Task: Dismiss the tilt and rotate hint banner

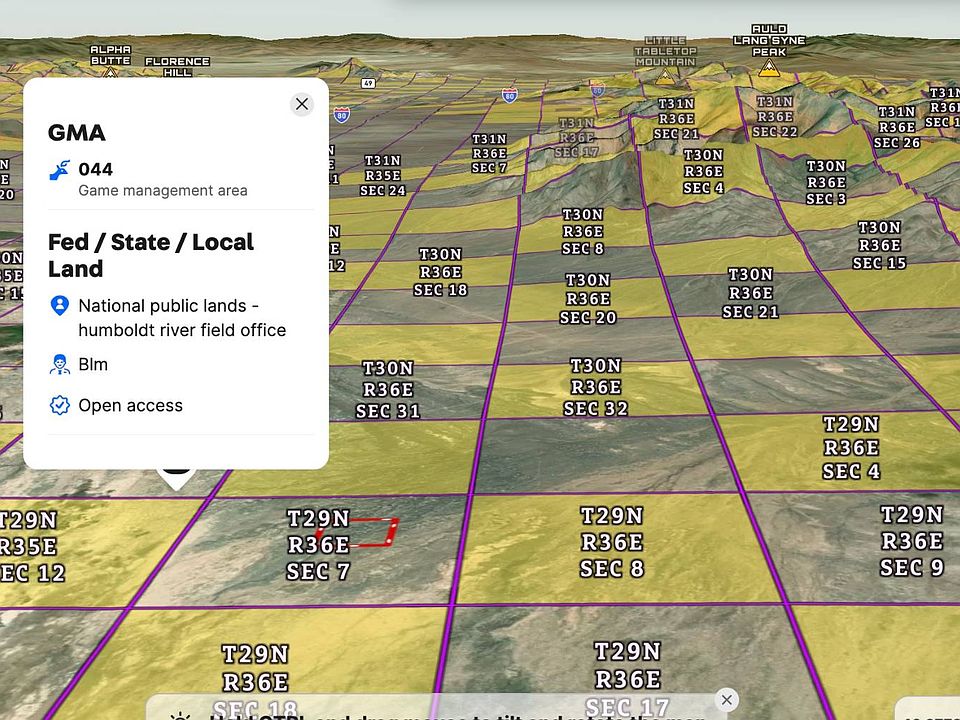Action: [727, 700]
